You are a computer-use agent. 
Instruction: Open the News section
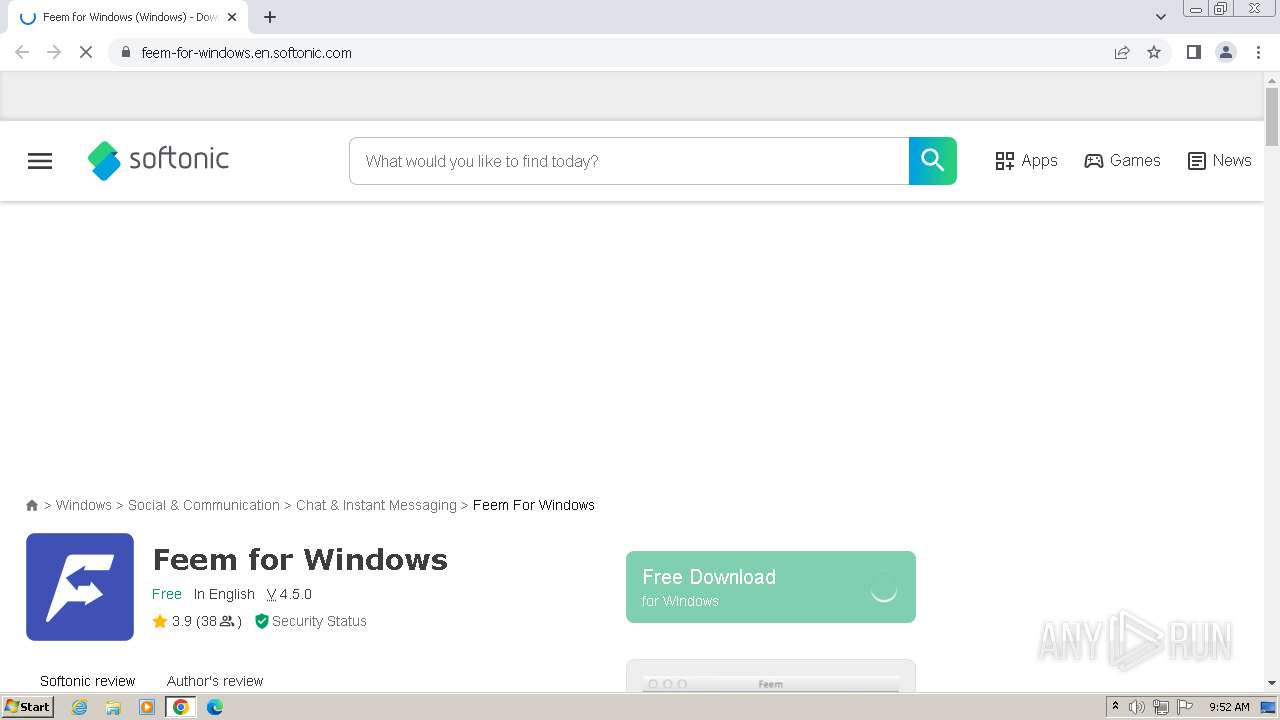click(x=1219, y=161)
